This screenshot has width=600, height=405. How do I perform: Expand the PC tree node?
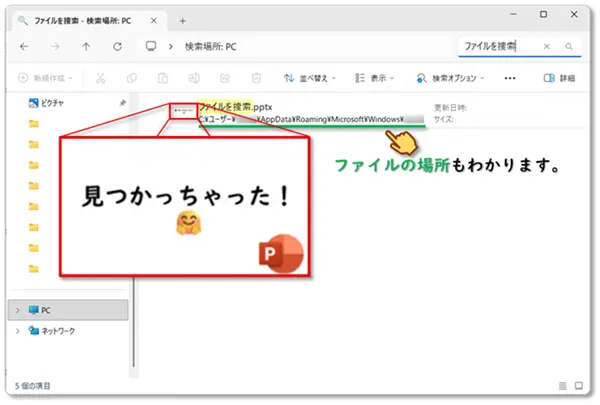(17, 310)
